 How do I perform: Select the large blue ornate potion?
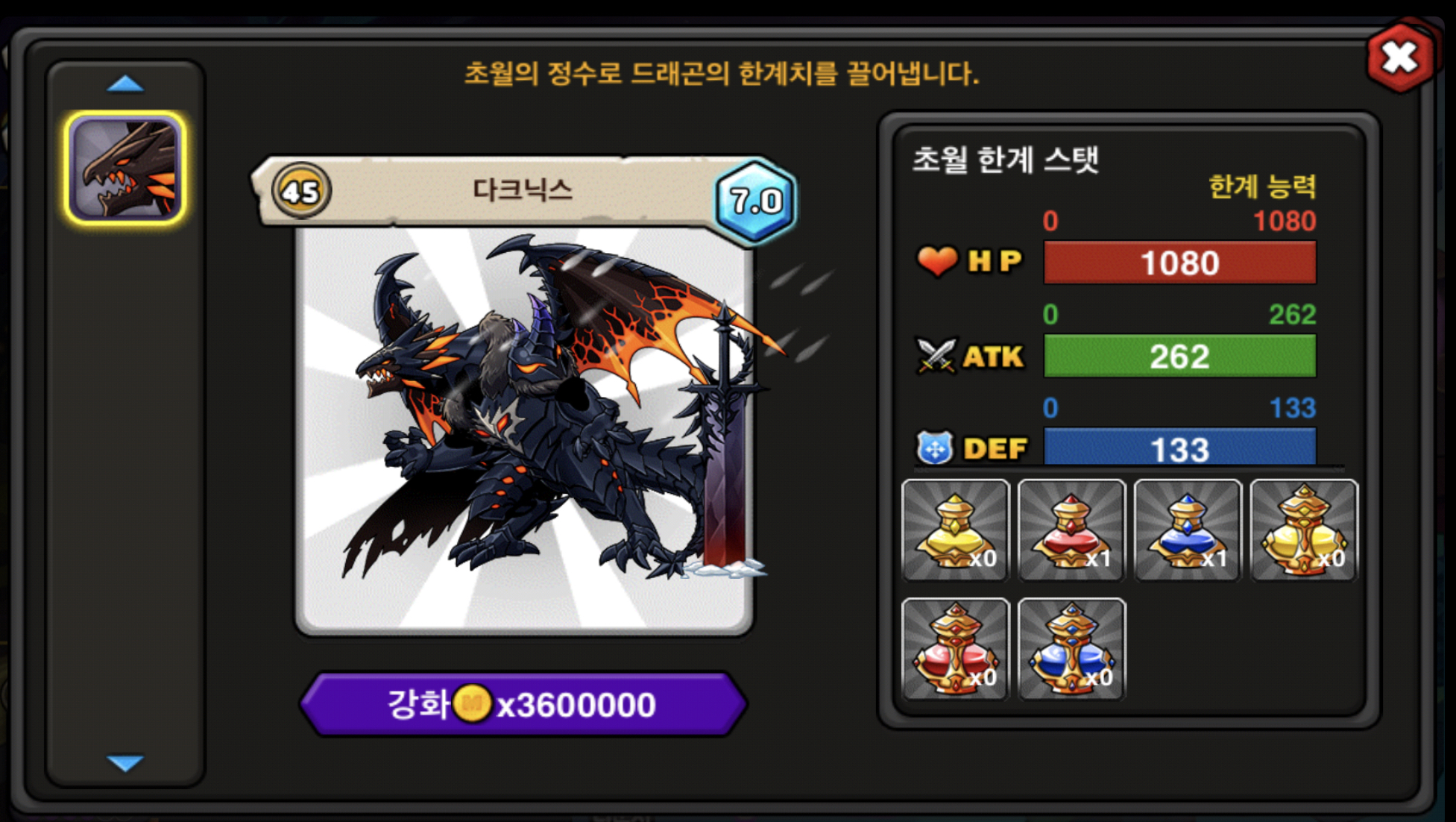(1072, 649)
